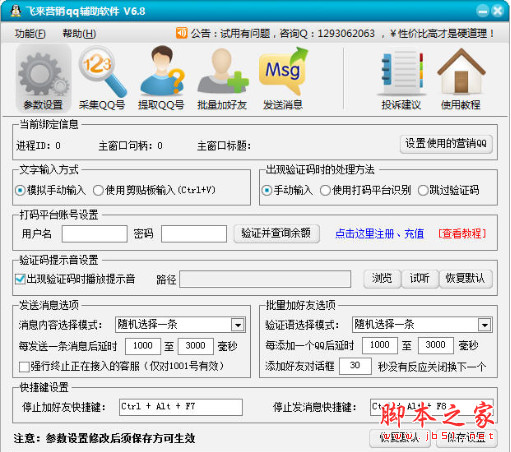
Task: Click 试听 button
Action: pyautogui.click(x=420, y=278)
